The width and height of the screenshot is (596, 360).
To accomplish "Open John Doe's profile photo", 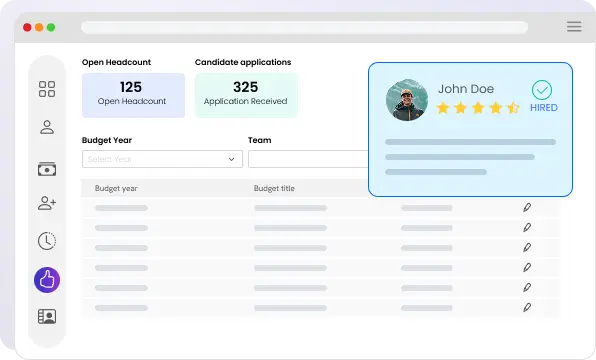I will coord(407,100).
